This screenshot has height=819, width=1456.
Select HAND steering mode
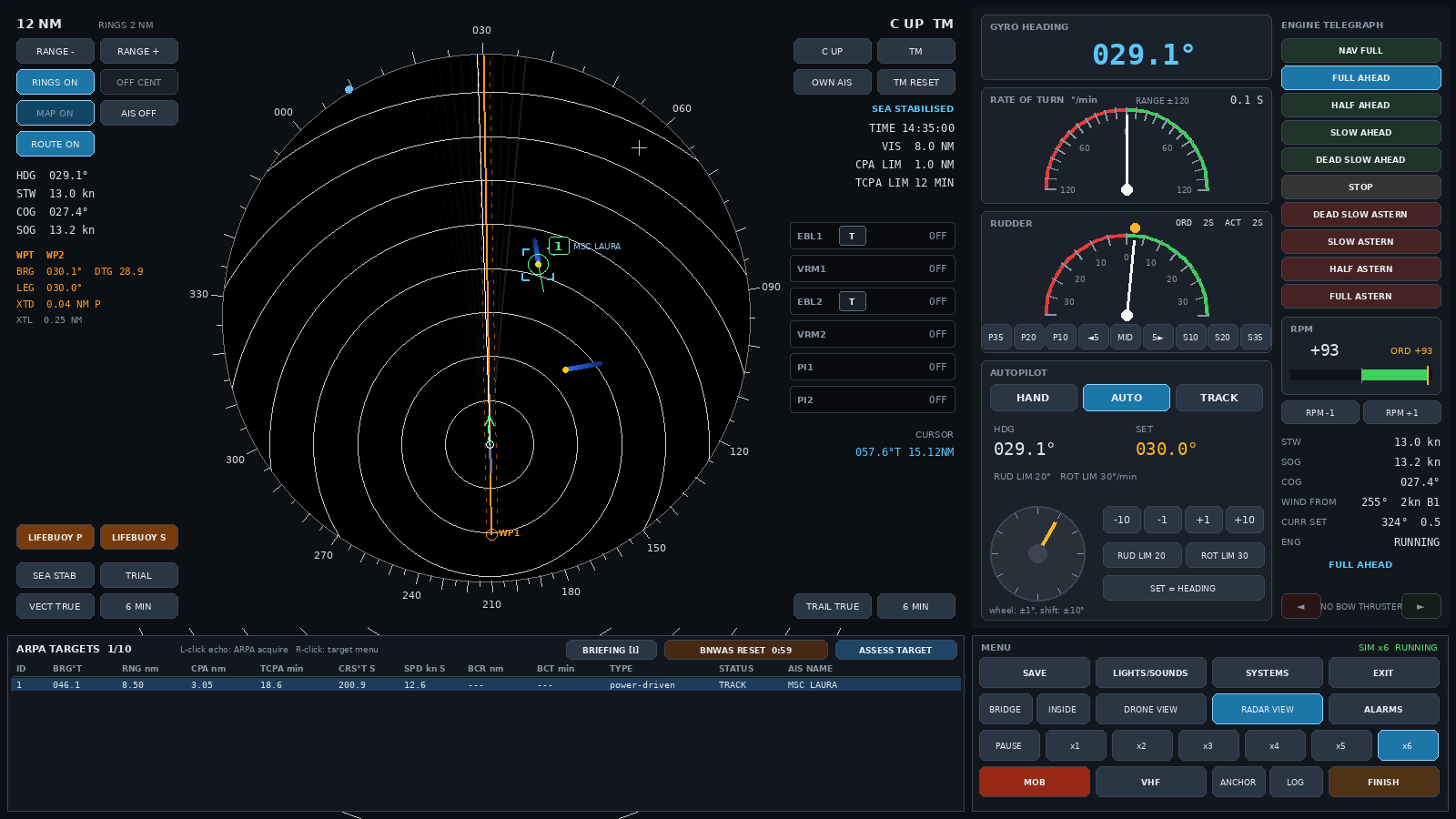1033,398
